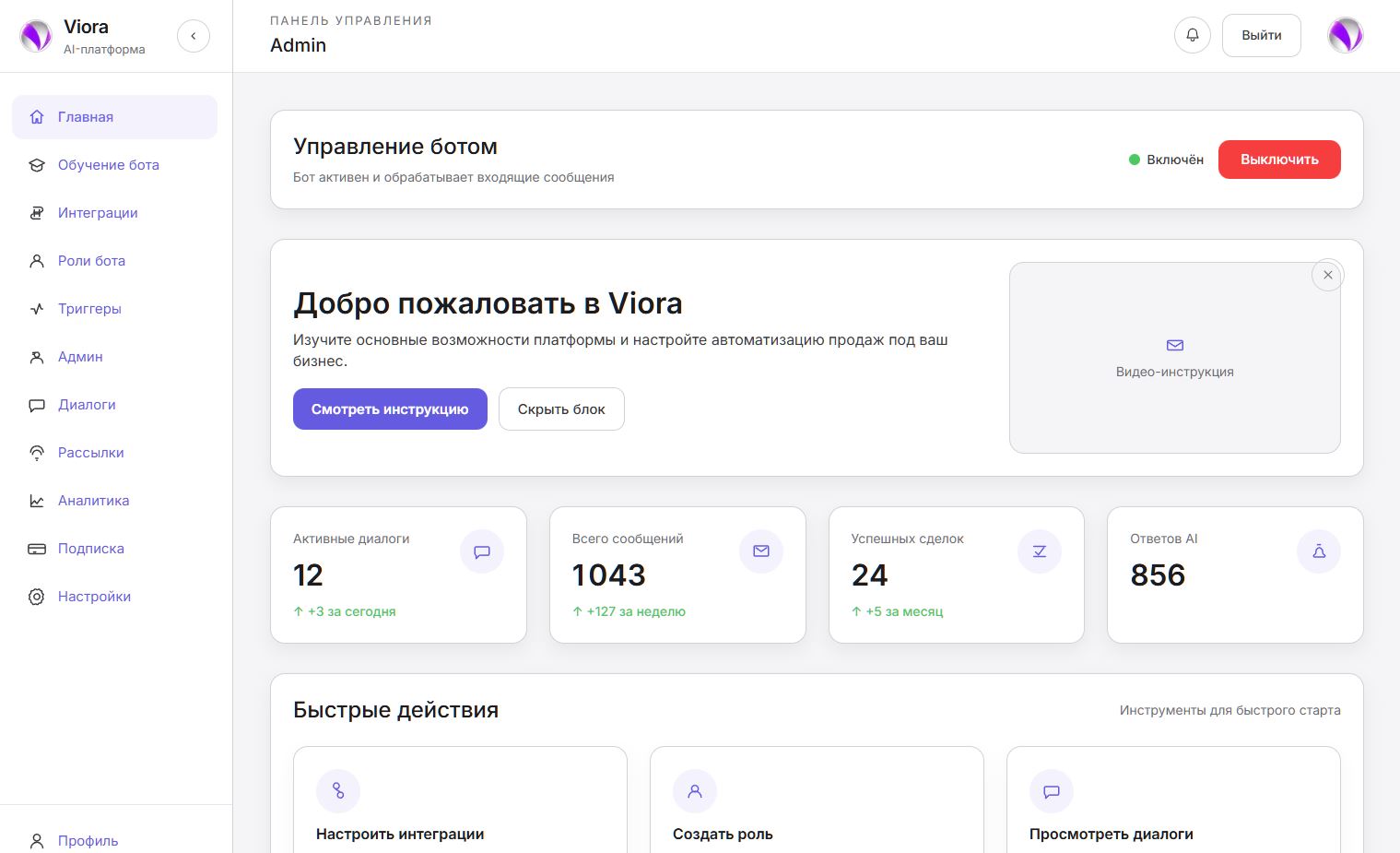Open the Настройки section

pyautogui.click(x=94, y=597)
